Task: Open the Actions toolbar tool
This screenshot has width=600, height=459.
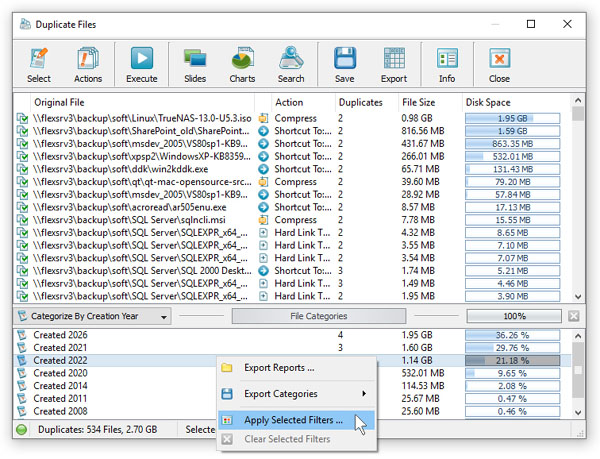Action: (x=88, y=65)
